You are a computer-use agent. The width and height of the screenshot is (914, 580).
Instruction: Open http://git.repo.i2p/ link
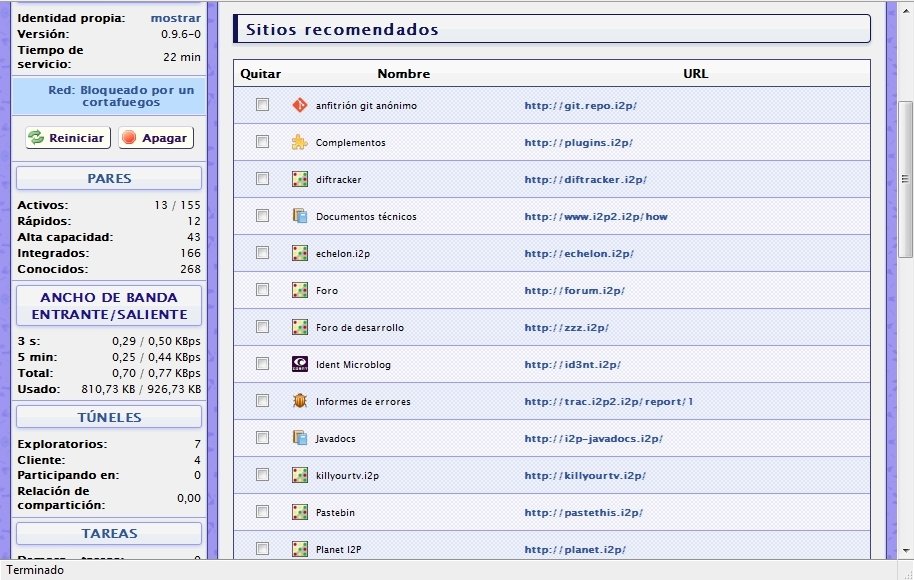pyautogui.click(x=581, y=106)
